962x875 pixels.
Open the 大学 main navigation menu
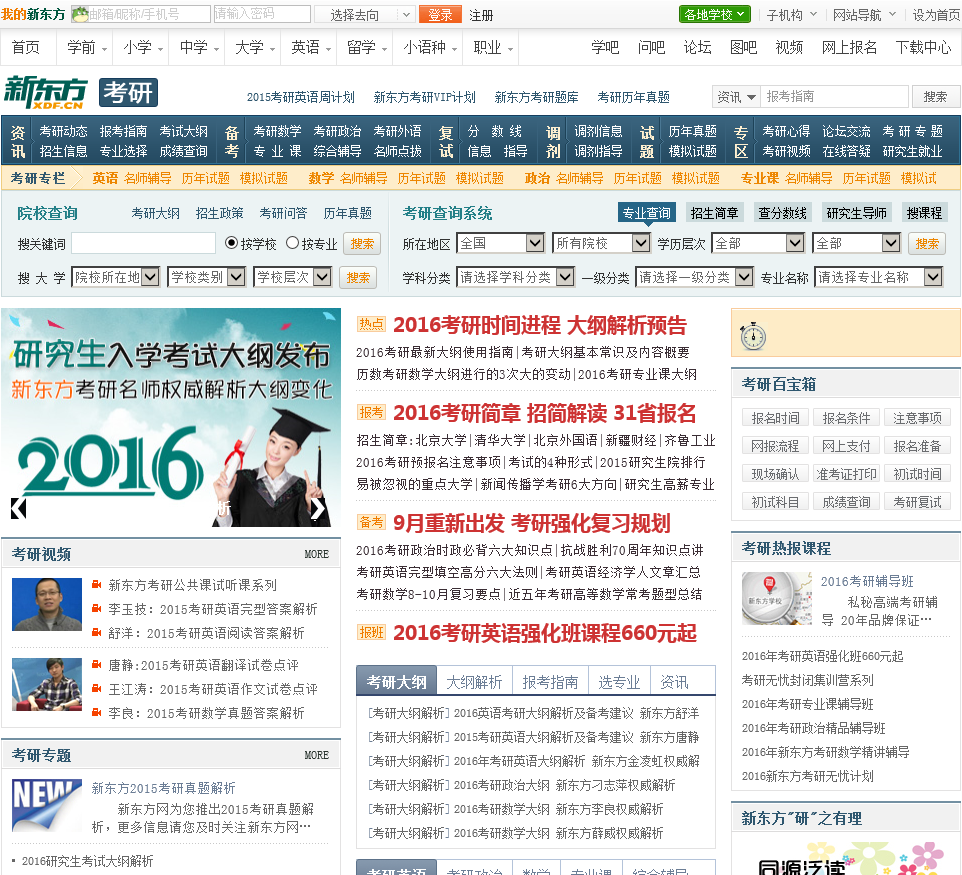click(254, 47)
